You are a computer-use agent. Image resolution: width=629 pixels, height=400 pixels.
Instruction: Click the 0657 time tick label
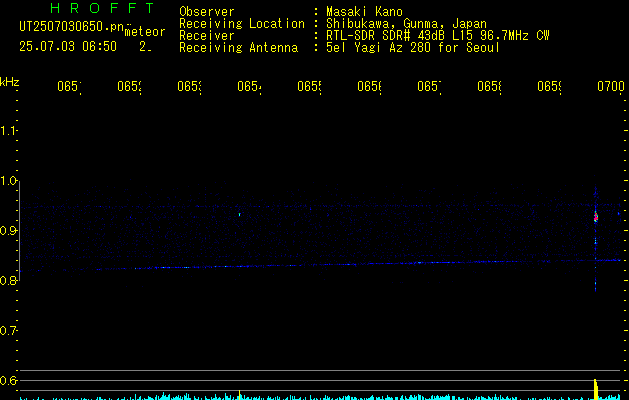[x=429, y=86]
